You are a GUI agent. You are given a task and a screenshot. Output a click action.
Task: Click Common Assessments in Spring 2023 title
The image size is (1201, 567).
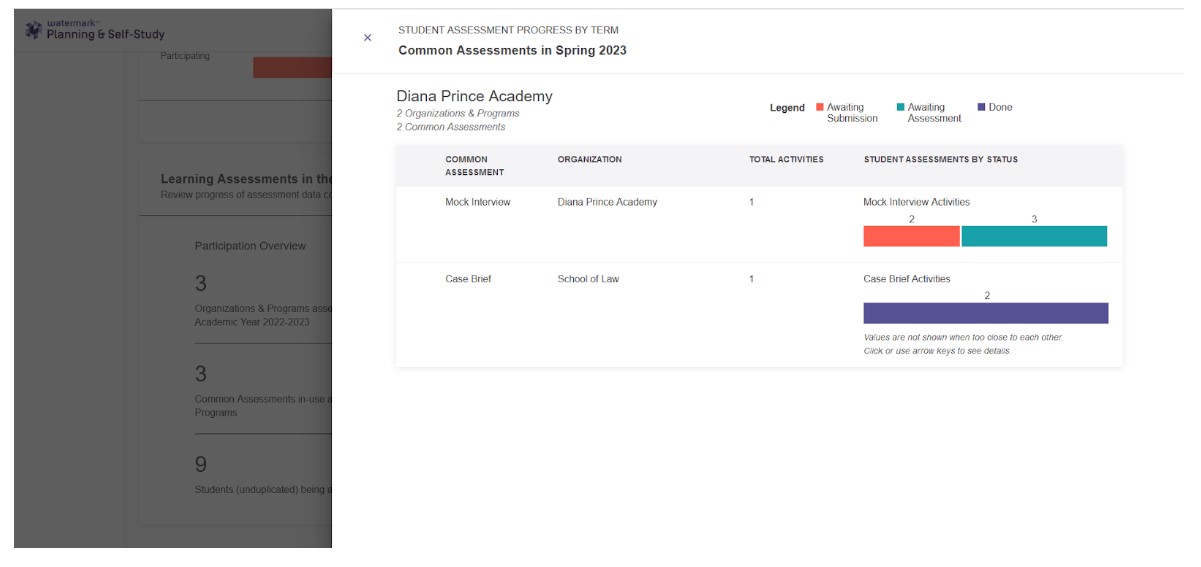[512, 50]
